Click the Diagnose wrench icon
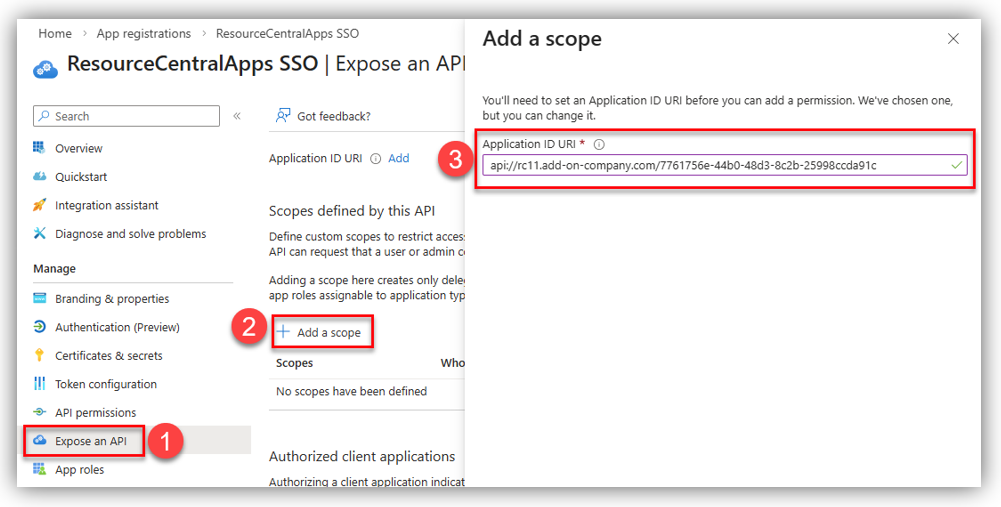This screenshot has height=507, width=1001. (39, 234)
